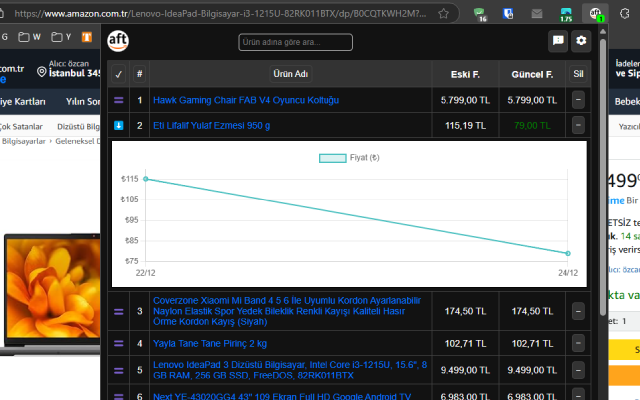Open the orange T bookmark

click(87, 37)
